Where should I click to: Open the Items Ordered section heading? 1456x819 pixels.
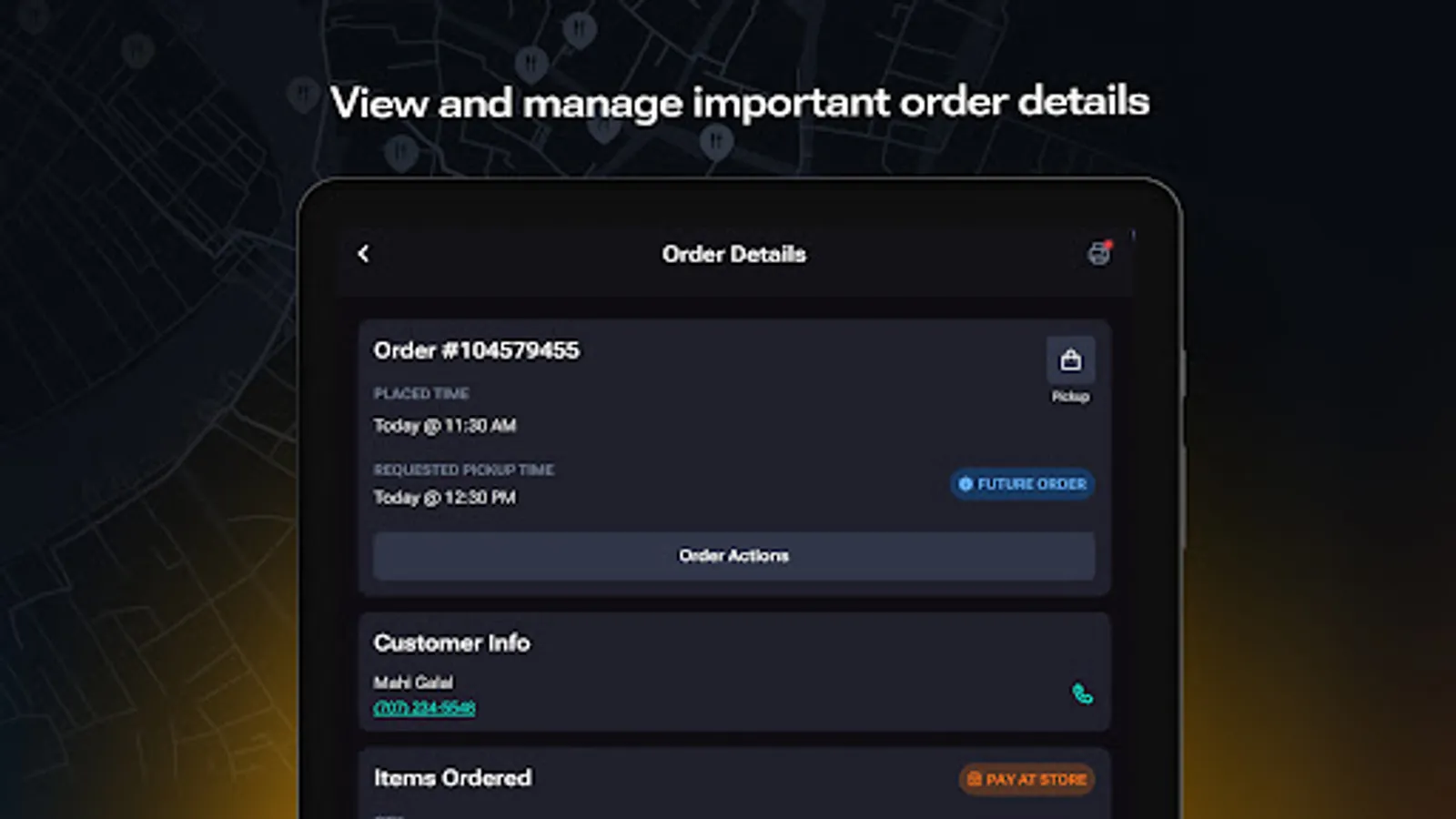click(452, 778)
